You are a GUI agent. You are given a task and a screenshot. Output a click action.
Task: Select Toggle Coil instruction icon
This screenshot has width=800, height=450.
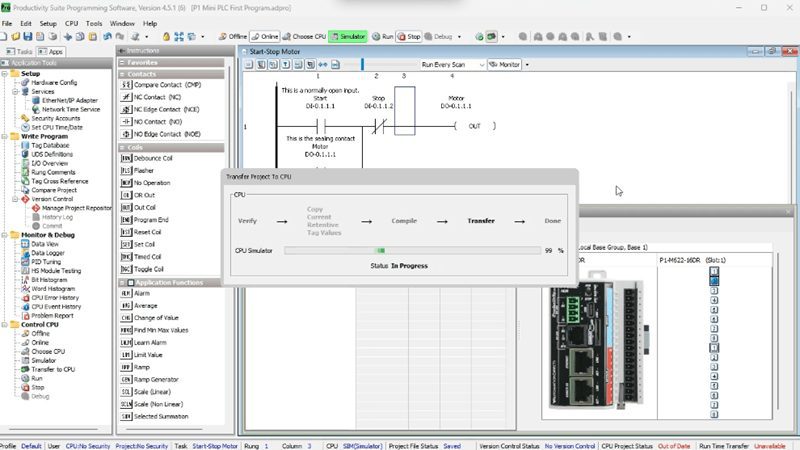click(126, 269)
